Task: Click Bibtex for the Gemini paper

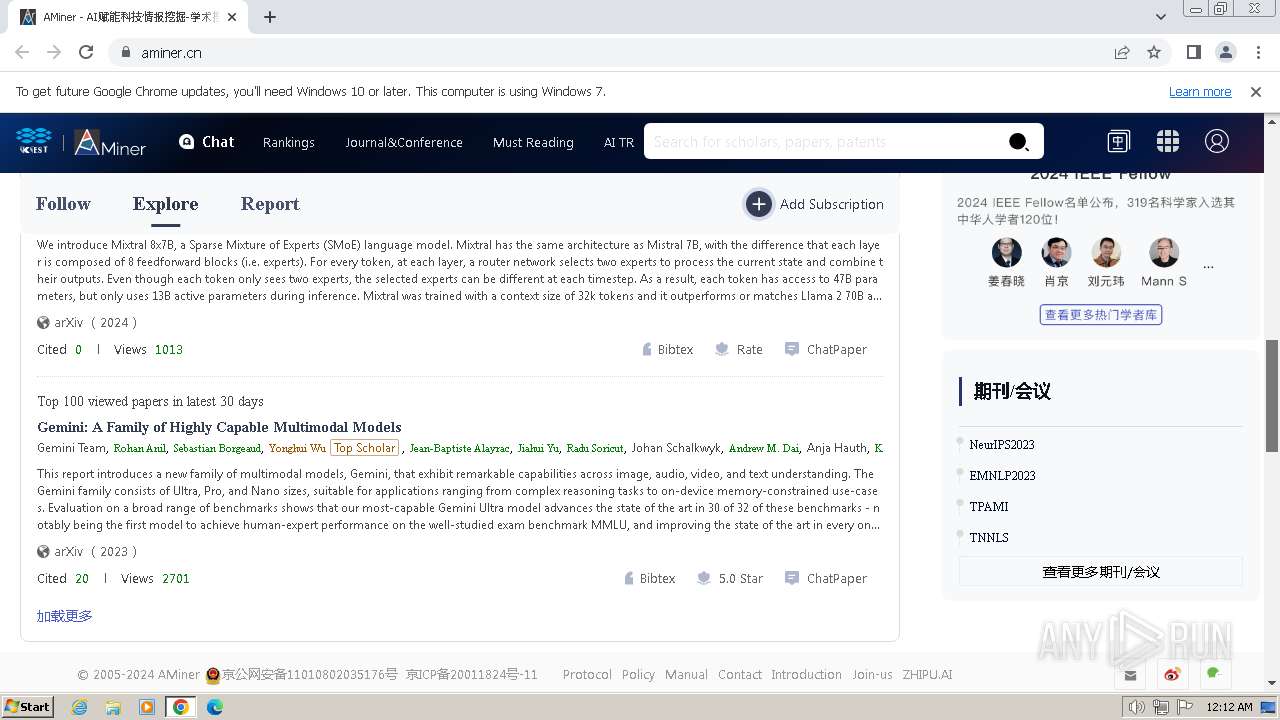Action: click(x=649, y=578)
